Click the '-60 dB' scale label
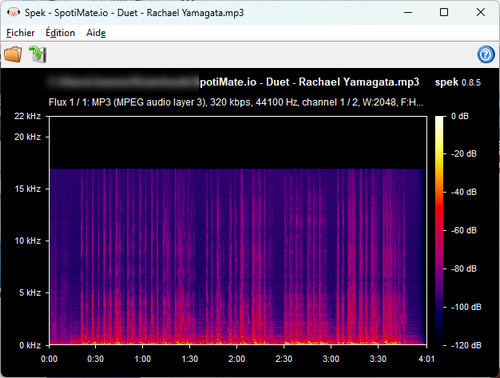Image resolution: width=500 pixels, height=378 pixels. point(464,230)
